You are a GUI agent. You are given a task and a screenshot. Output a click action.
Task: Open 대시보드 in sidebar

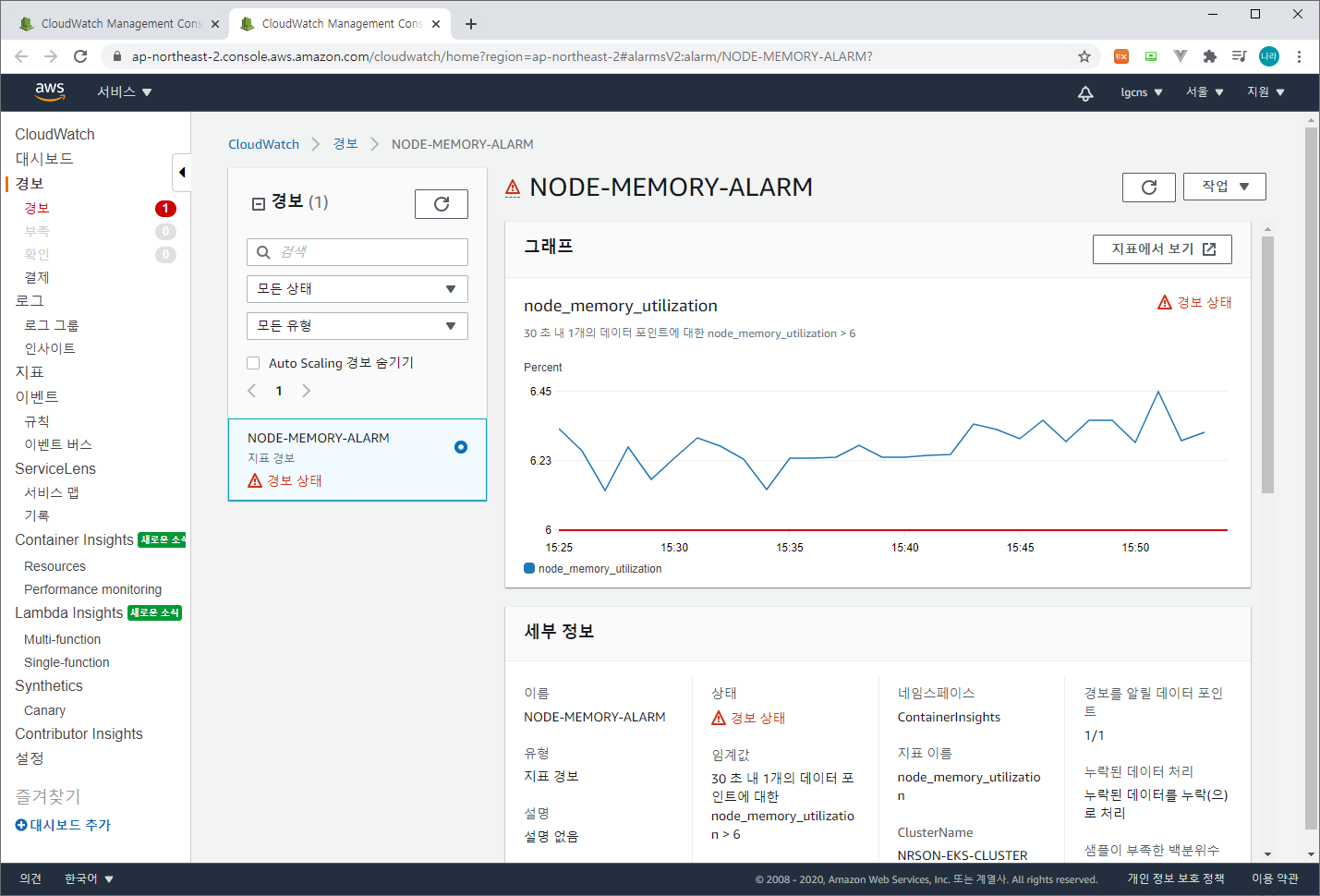(44, 159)
